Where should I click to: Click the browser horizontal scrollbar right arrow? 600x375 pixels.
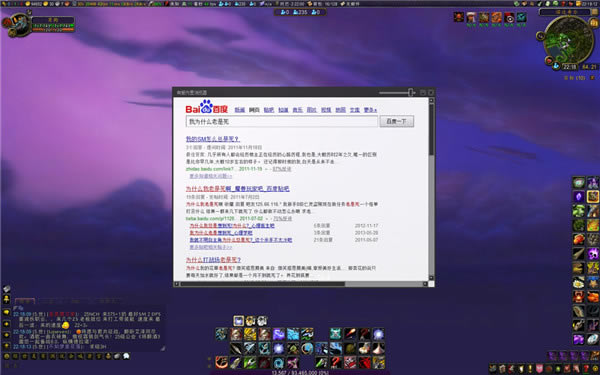coord(425,284)
